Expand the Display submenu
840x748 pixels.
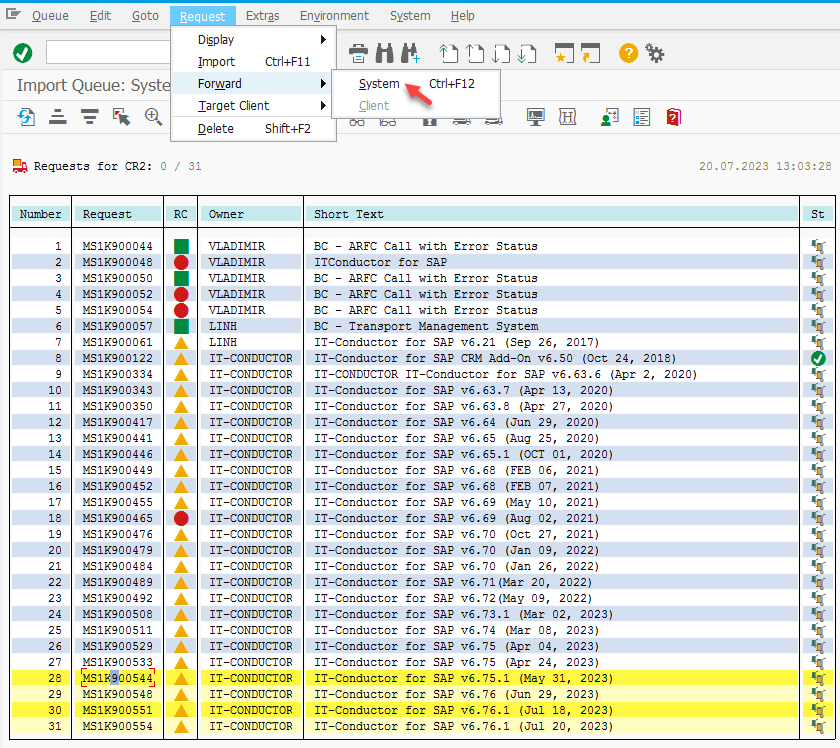click(x=253, y=40)
